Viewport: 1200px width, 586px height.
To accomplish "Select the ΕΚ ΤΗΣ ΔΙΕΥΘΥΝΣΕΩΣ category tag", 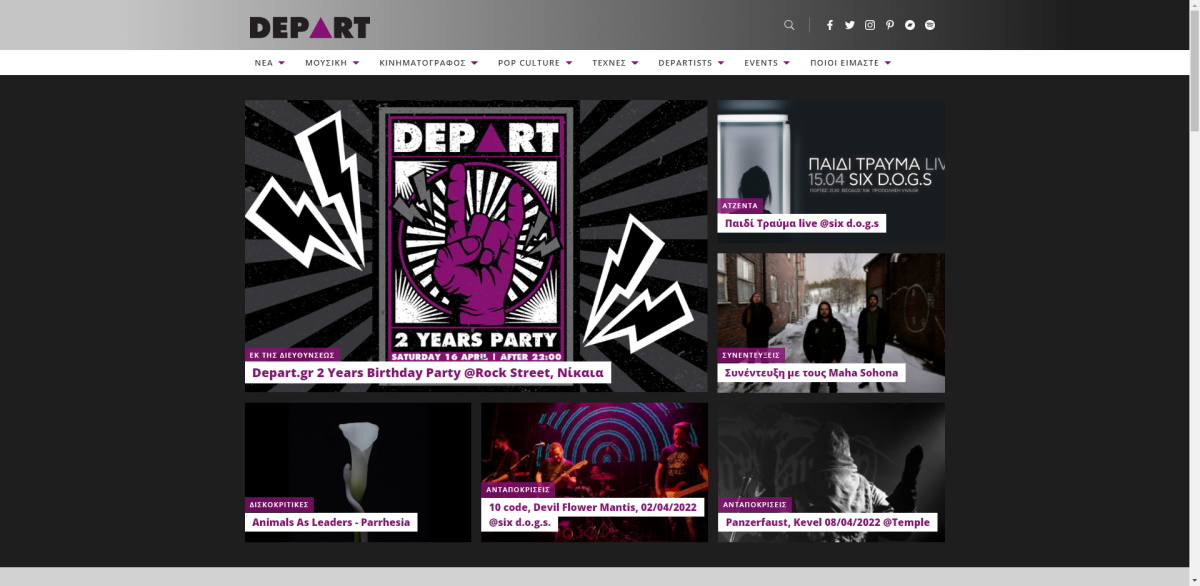I will pos(292,355).
